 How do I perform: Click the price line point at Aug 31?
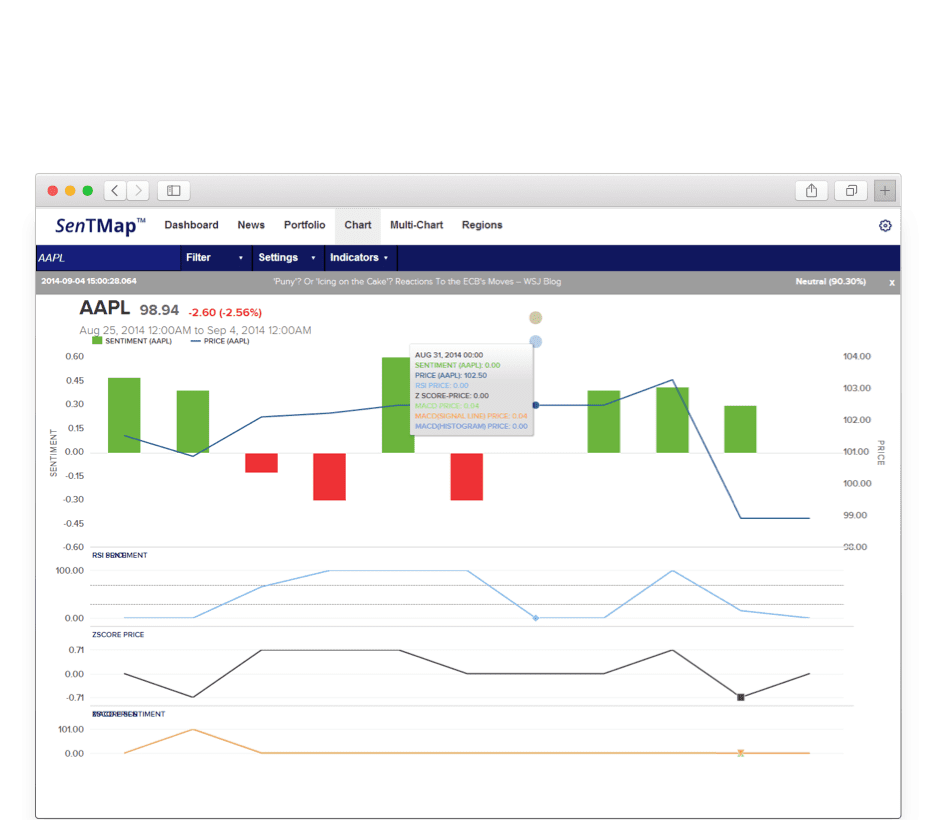[x=535, y=405]
